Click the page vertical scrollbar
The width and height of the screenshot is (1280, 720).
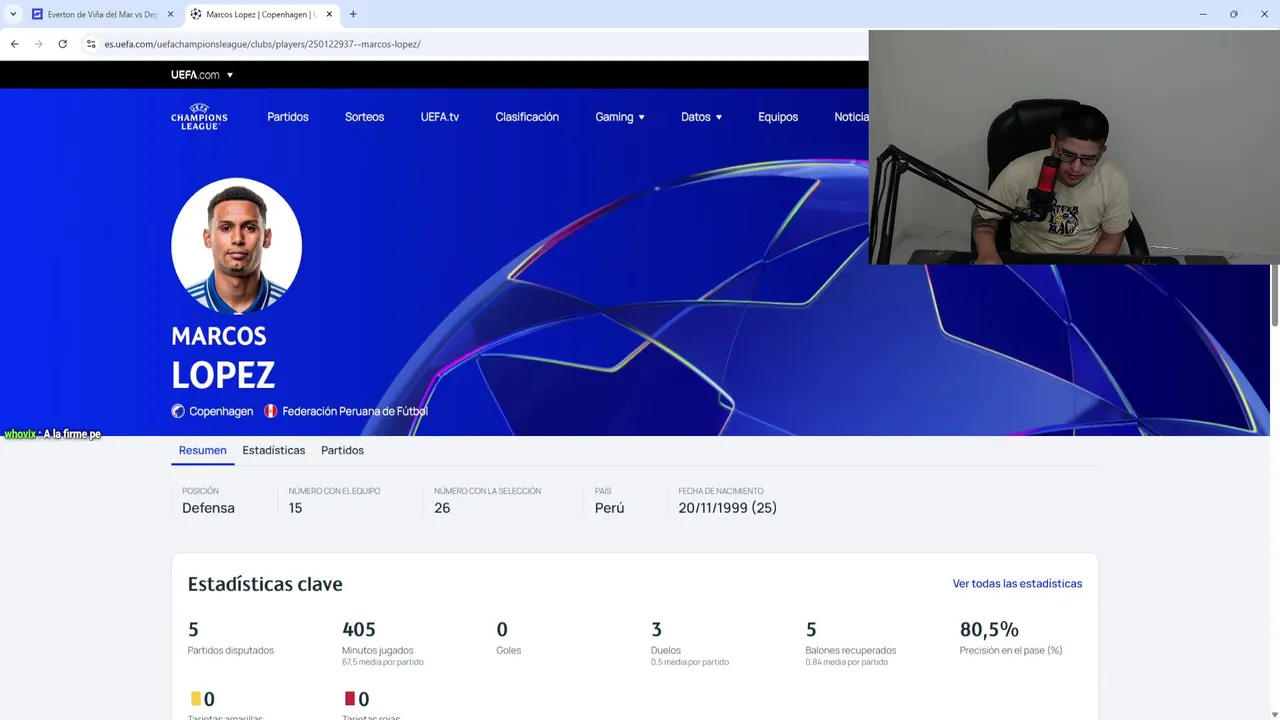[x=1274, y=294]
